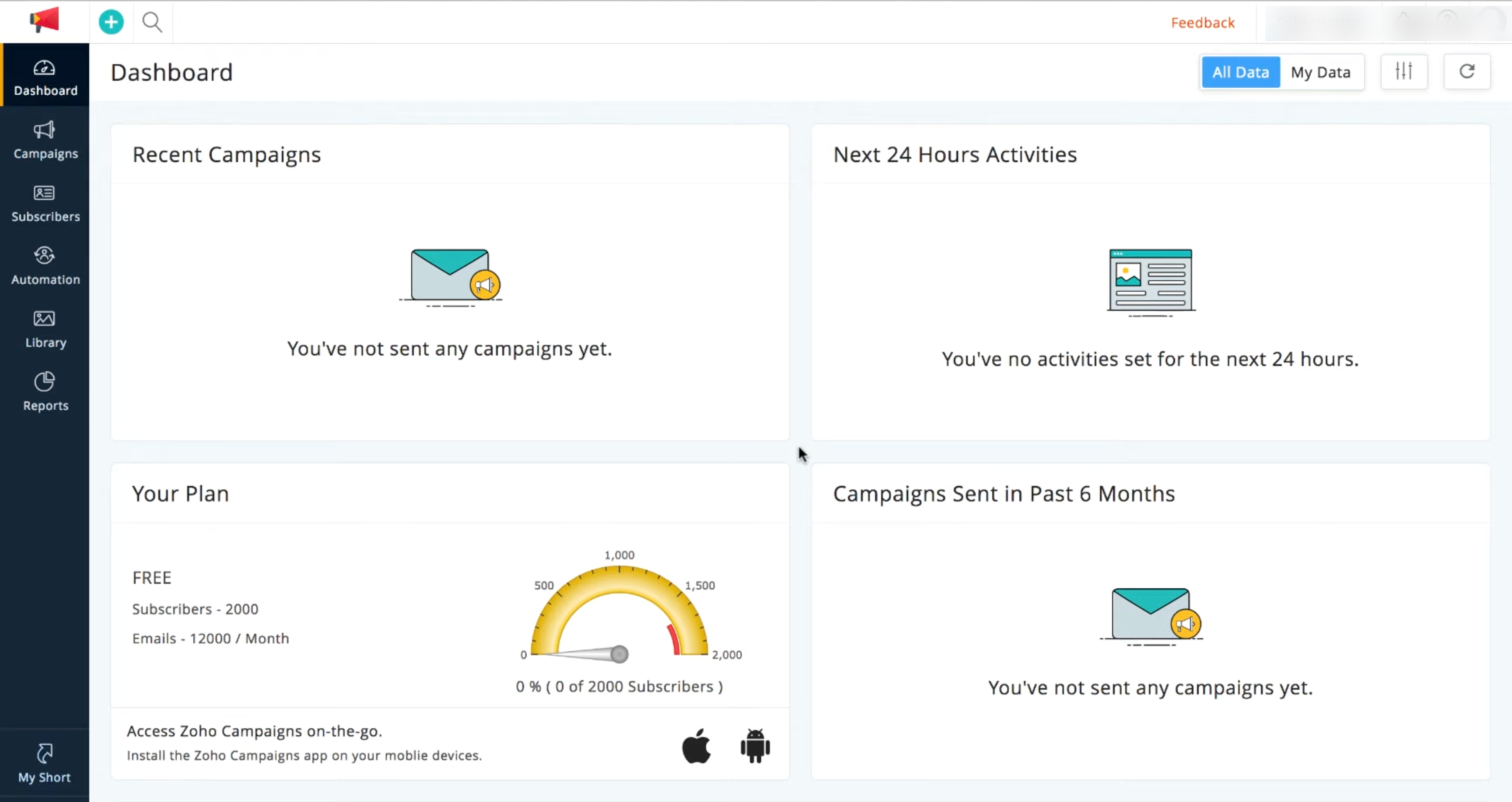The width and height of the screenshot is (1512, 802).
Task: Open the Library section
Action: (x=45, y=329)
